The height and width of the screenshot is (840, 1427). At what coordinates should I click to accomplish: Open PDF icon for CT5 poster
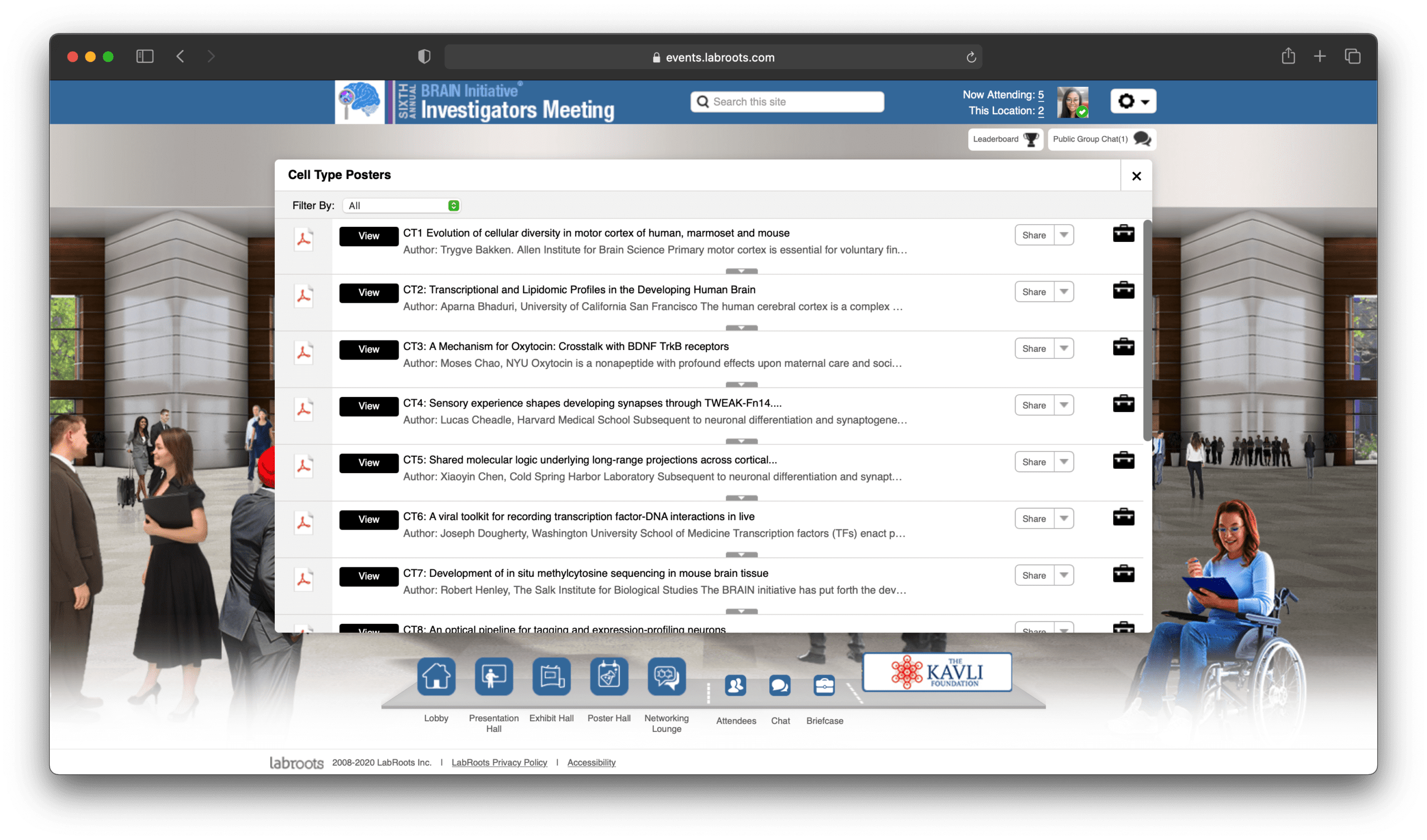pyautogui.click(x=304, y=465)
